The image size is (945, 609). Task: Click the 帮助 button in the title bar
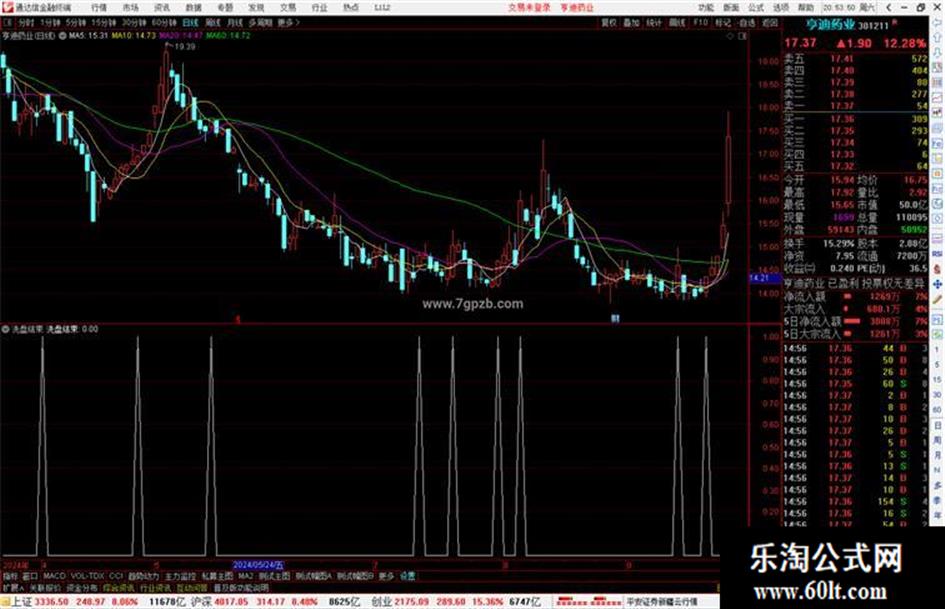pyautogui.click(x=806, y=7)
